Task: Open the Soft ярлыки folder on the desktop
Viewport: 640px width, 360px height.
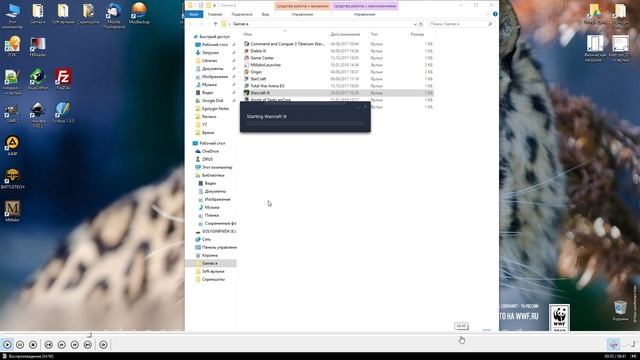Action: 63,13
